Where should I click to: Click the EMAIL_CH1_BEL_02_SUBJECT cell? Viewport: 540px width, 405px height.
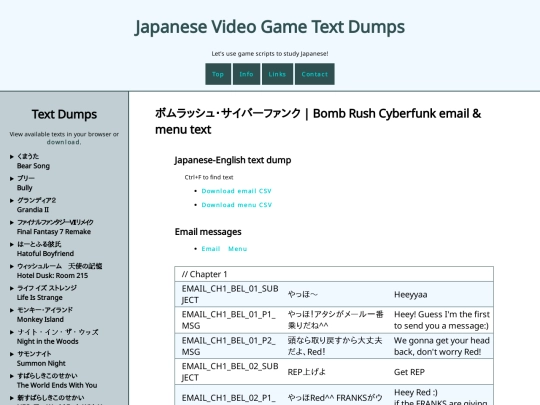pyautogui.click(x=230, y=372)
